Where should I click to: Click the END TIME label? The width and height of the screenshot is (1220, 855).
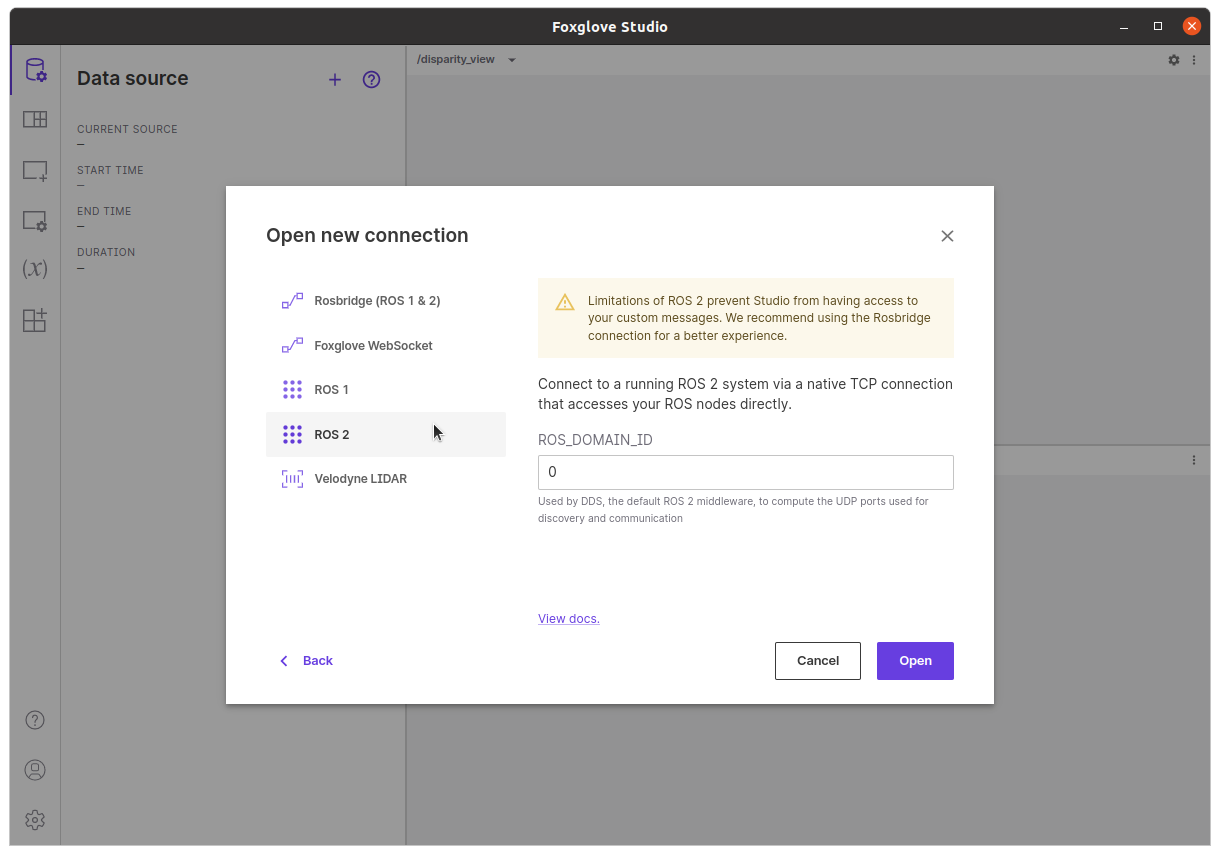104,211
